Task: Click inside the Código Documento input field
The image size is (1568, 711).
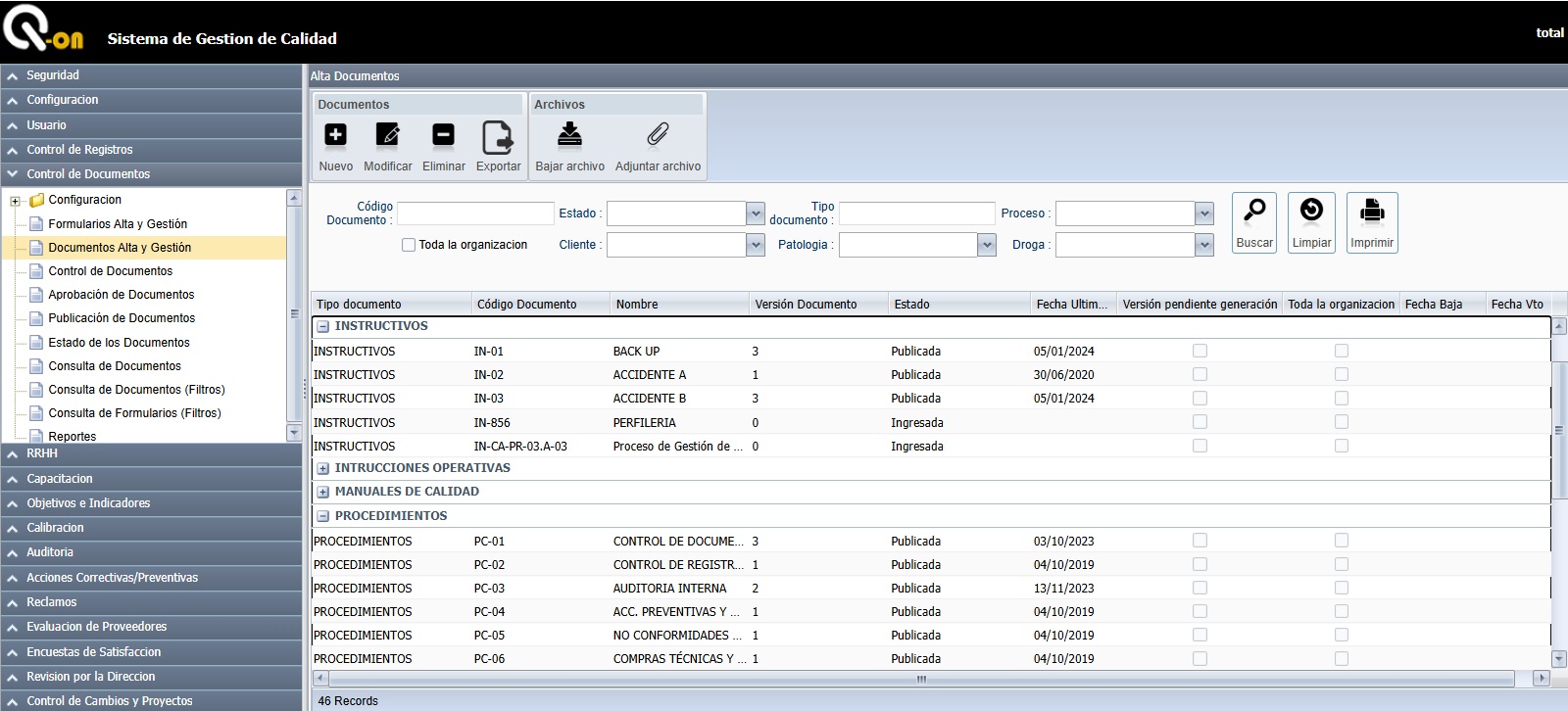Action: coord(475,213)
